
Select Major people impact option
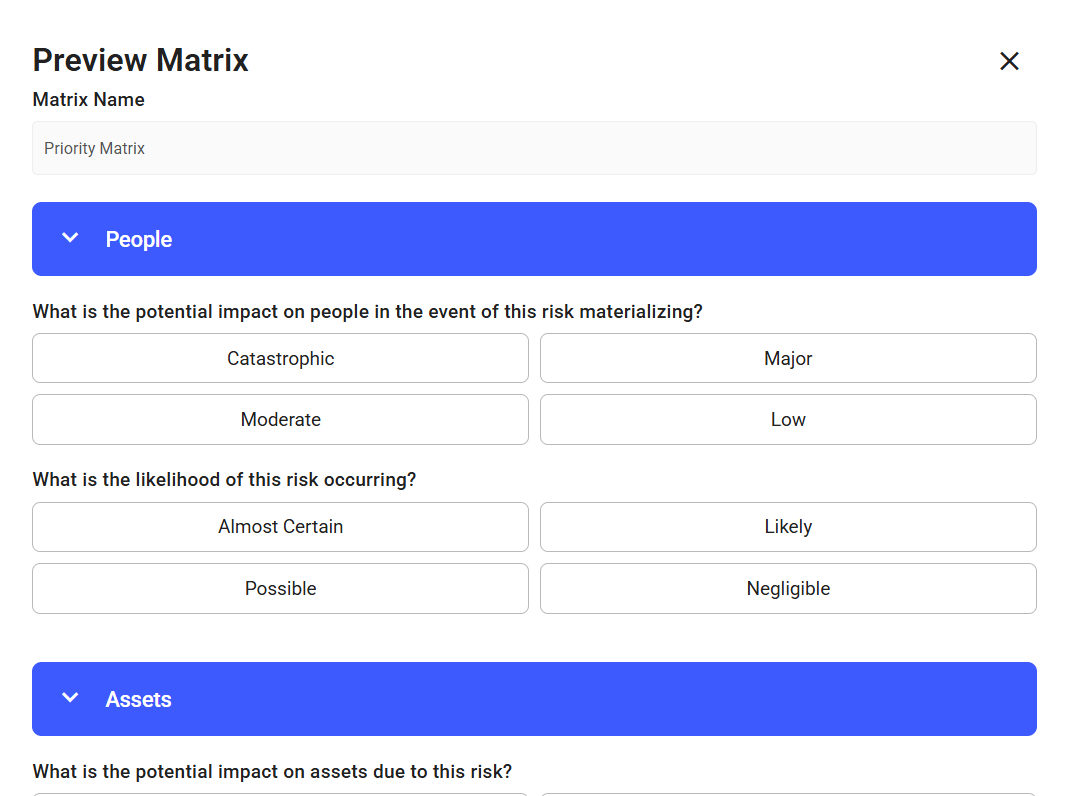[788, 358]
